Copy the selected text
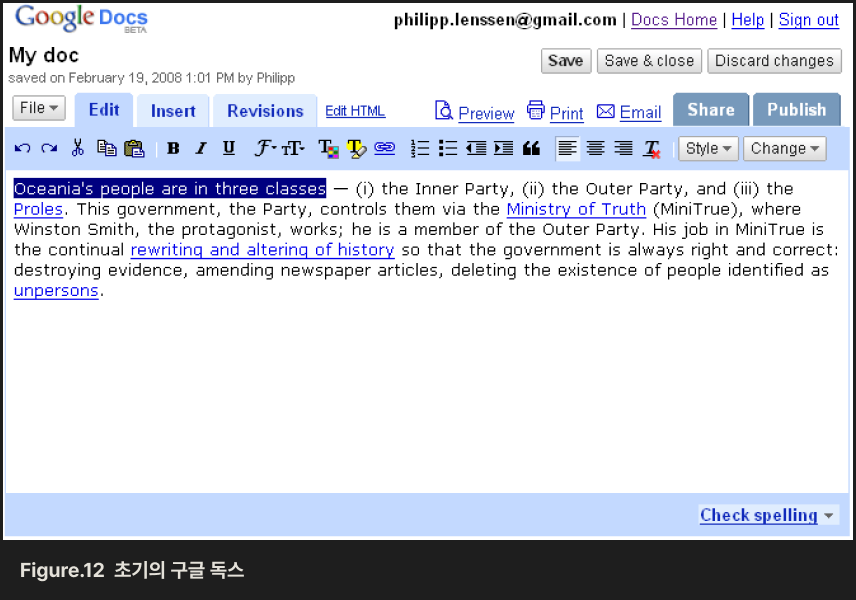 [106, 148]
